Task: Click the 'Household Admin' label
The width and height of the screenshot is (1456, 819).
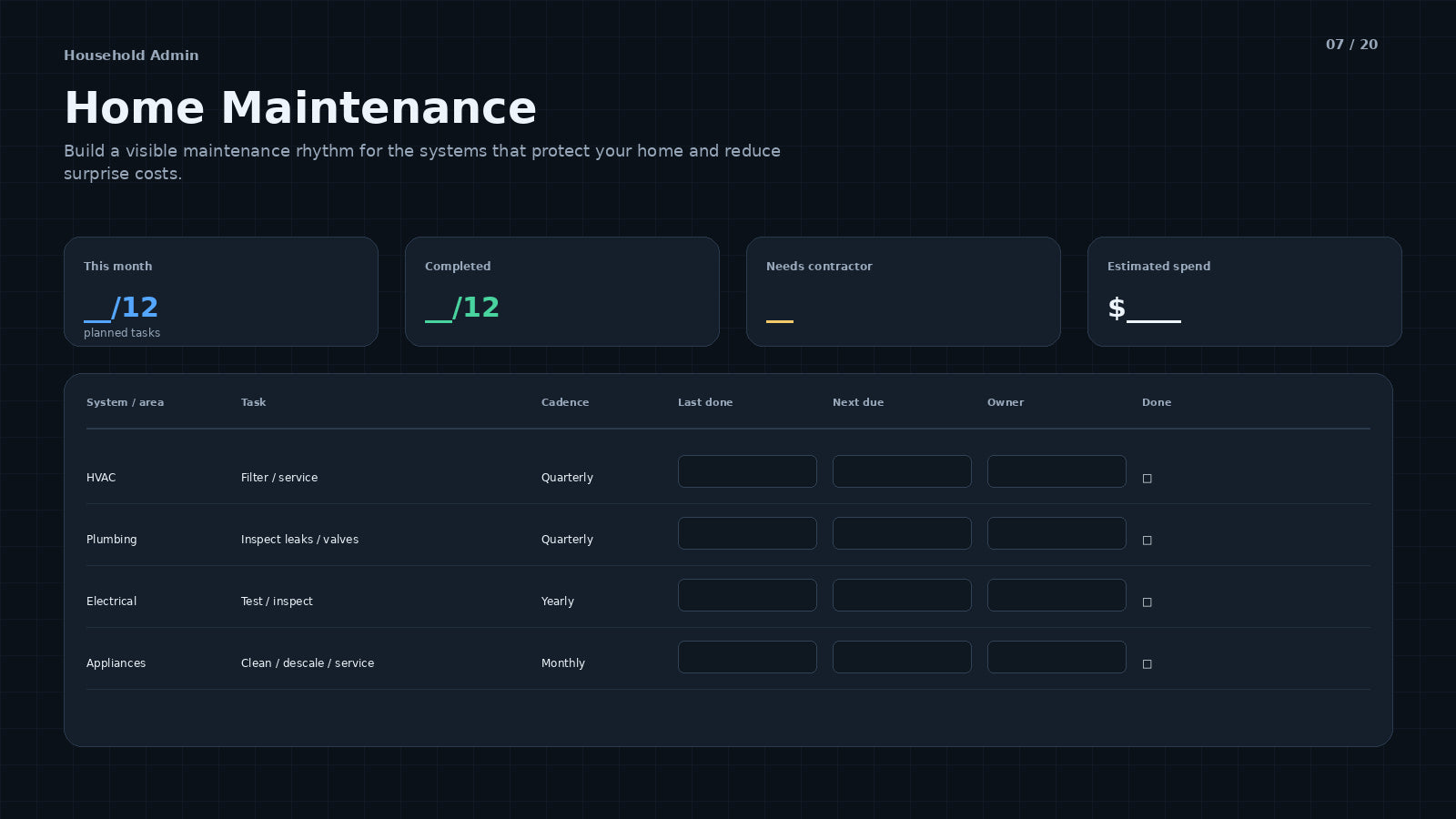Action: tap(131, 56)
